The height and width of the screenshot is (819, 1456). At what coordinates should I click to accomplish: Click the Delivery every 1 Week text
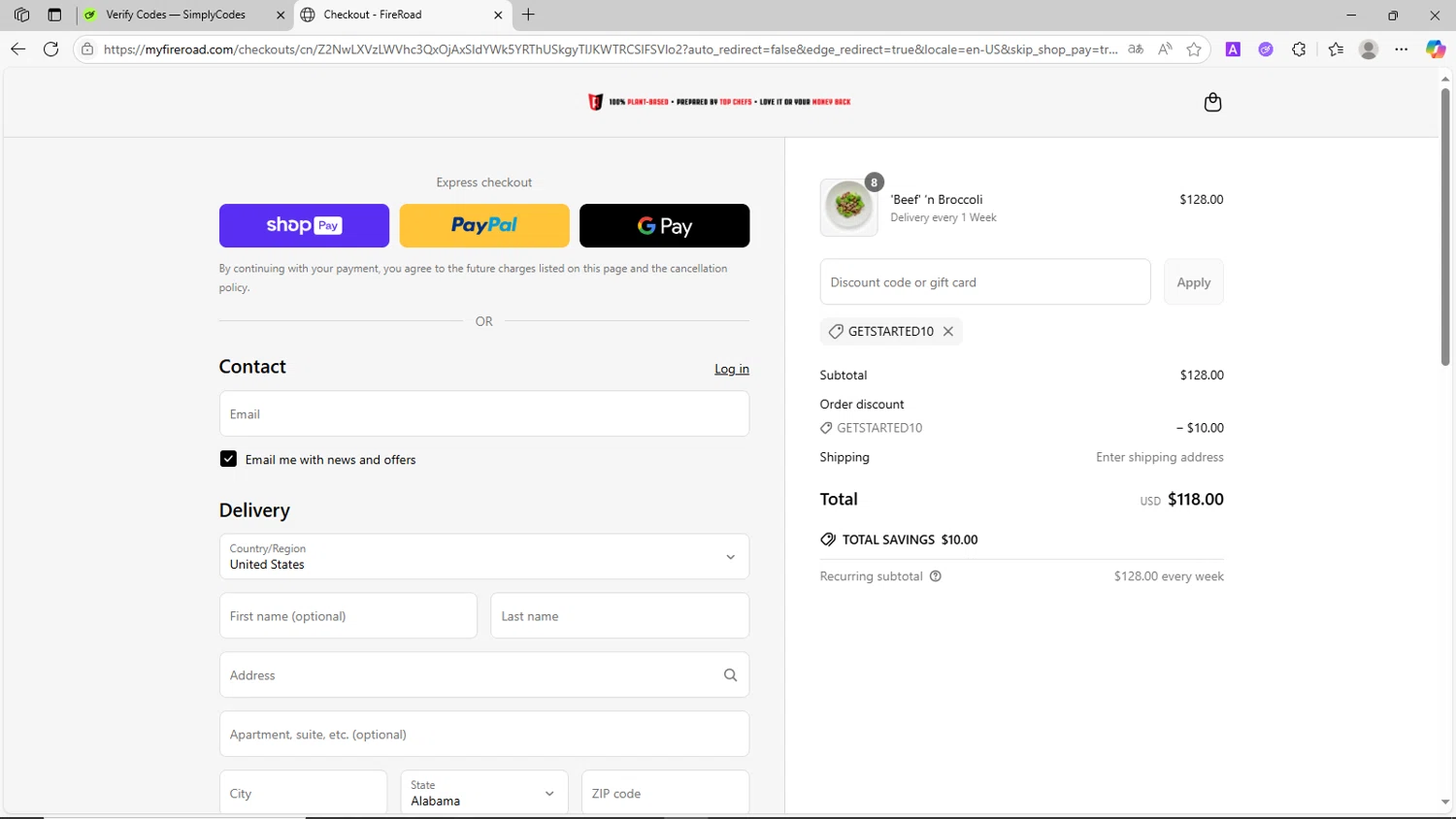[x=943, y=217]
